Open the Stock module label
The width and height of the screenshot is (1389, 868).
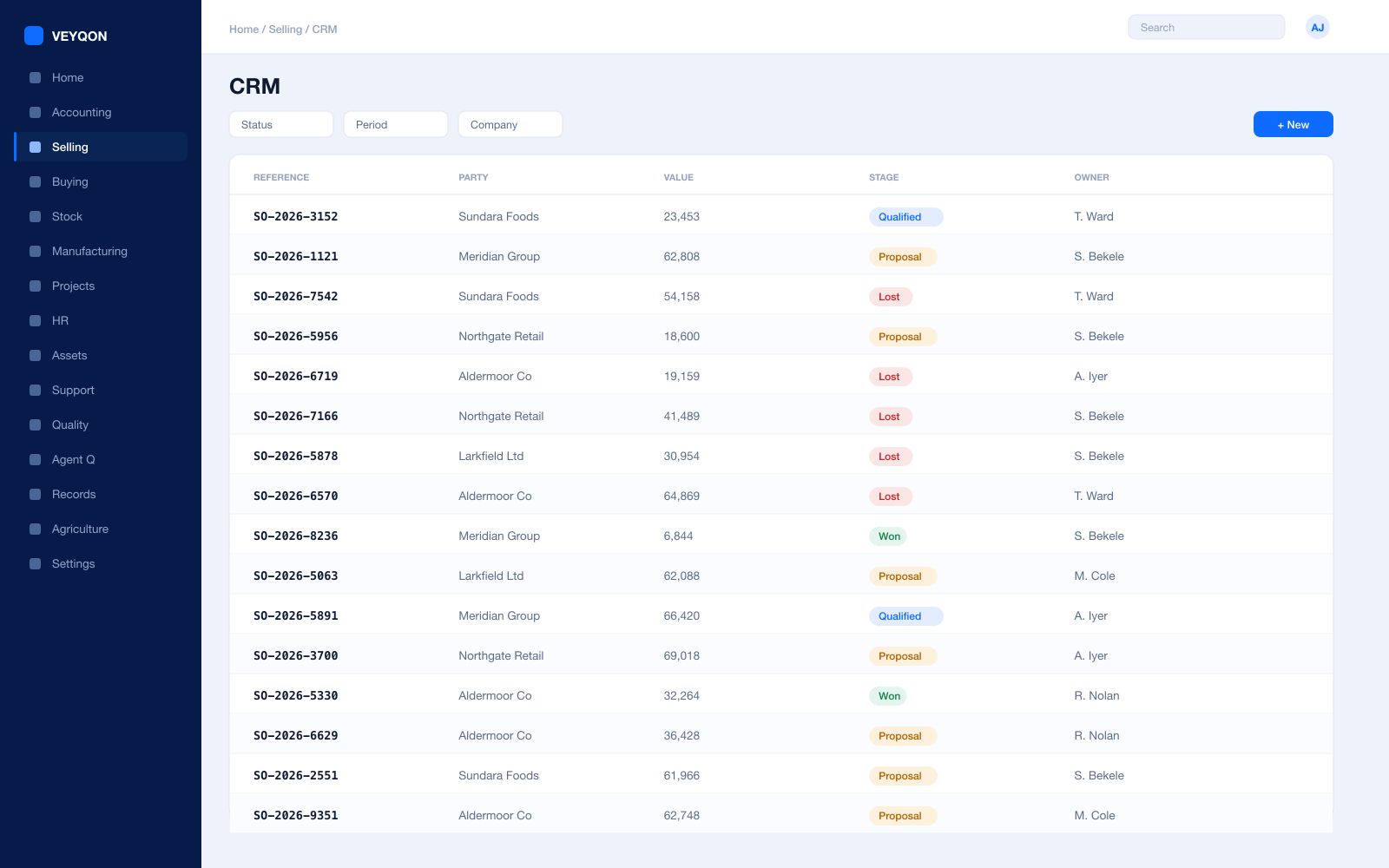(67, 216)
